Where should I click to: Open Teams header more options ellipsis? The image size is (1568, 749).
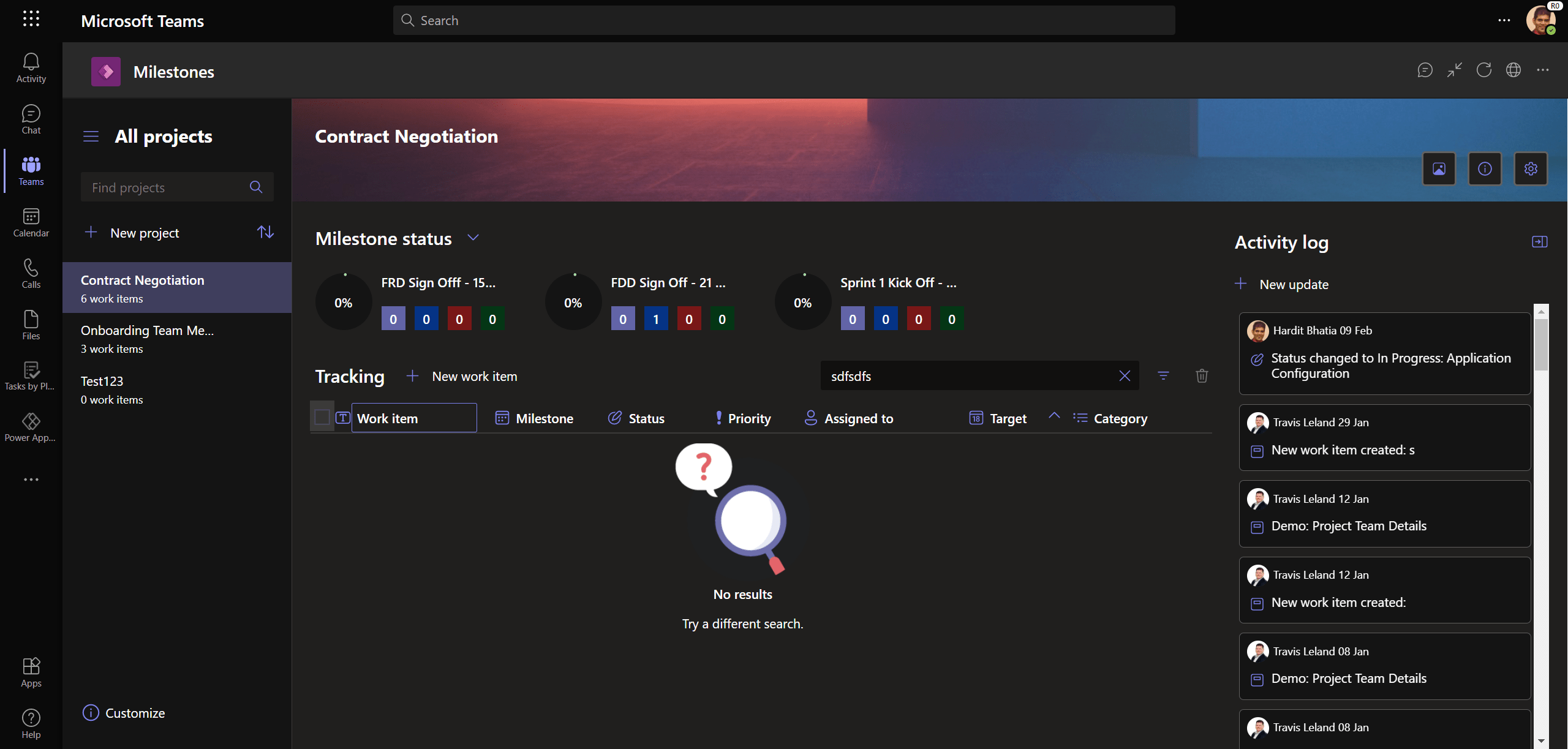(1504, 20)
